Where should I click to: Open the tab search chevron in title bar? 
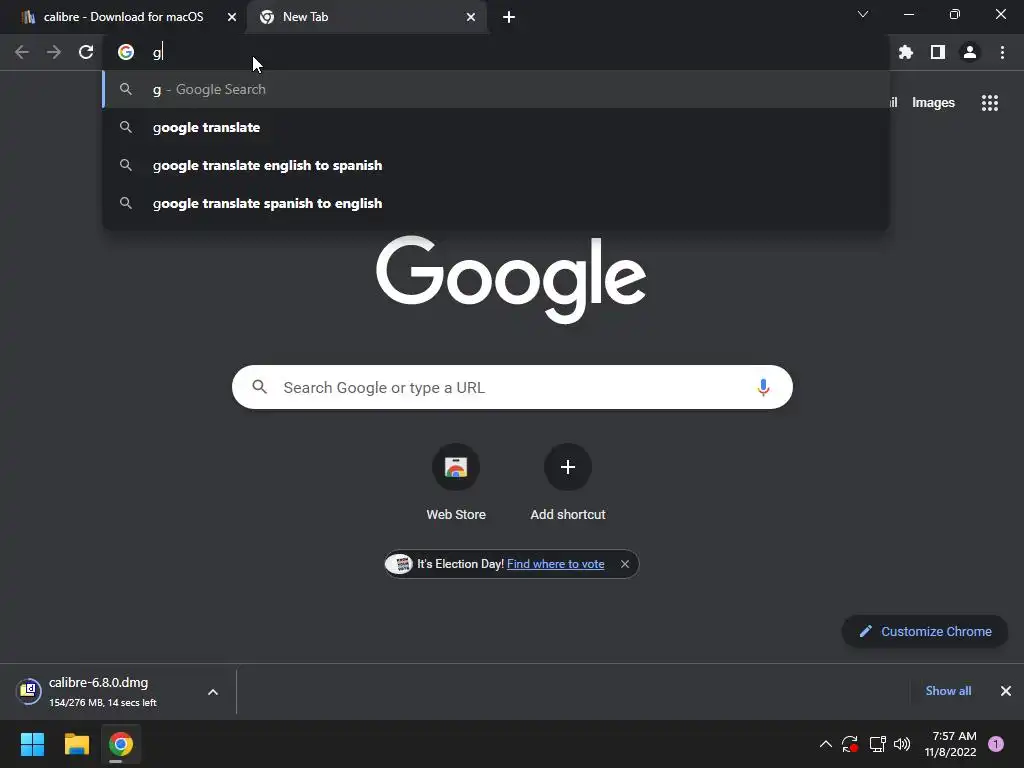click(x=863, y=14)
